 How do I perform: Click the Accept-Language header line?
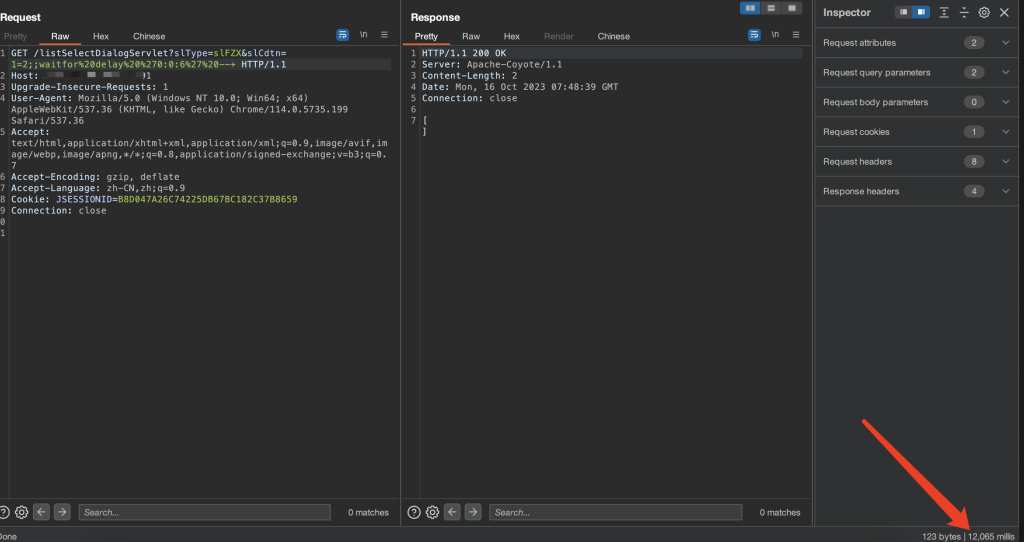98,188
